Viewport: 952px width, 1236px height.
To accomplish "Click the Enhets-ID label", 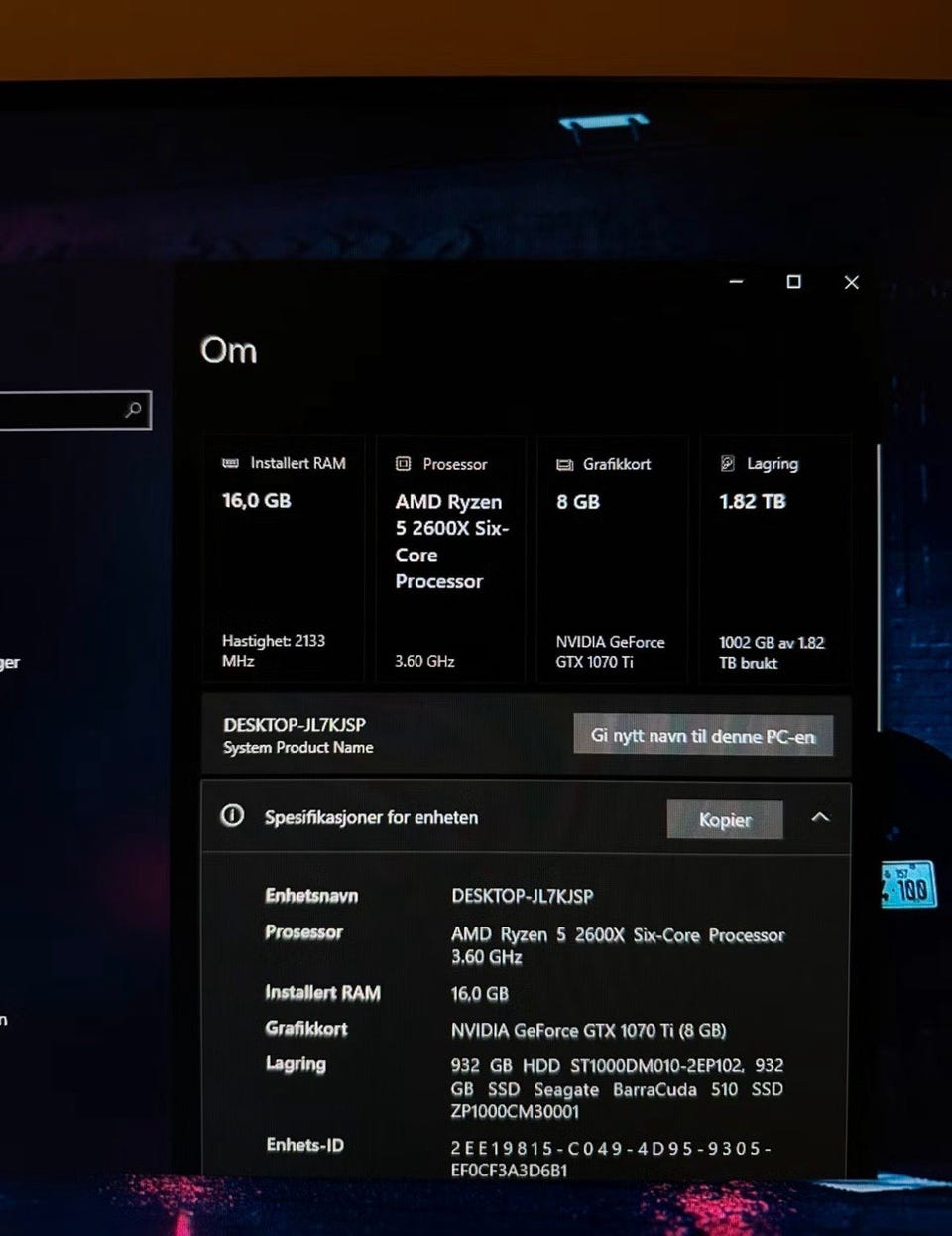I will (305, 1145).
